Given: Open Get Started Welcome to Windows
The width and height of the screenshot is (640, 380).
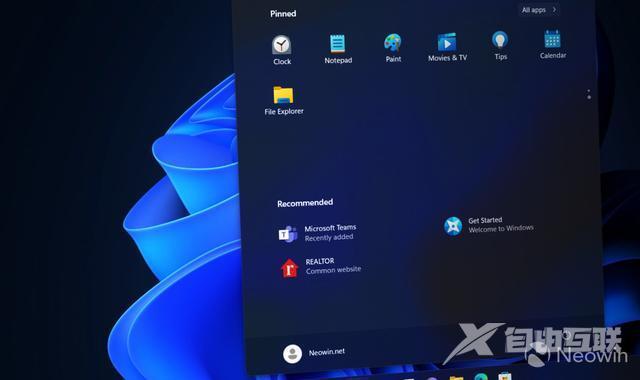Looking at the screenshot, I should [x=489, y=225].
